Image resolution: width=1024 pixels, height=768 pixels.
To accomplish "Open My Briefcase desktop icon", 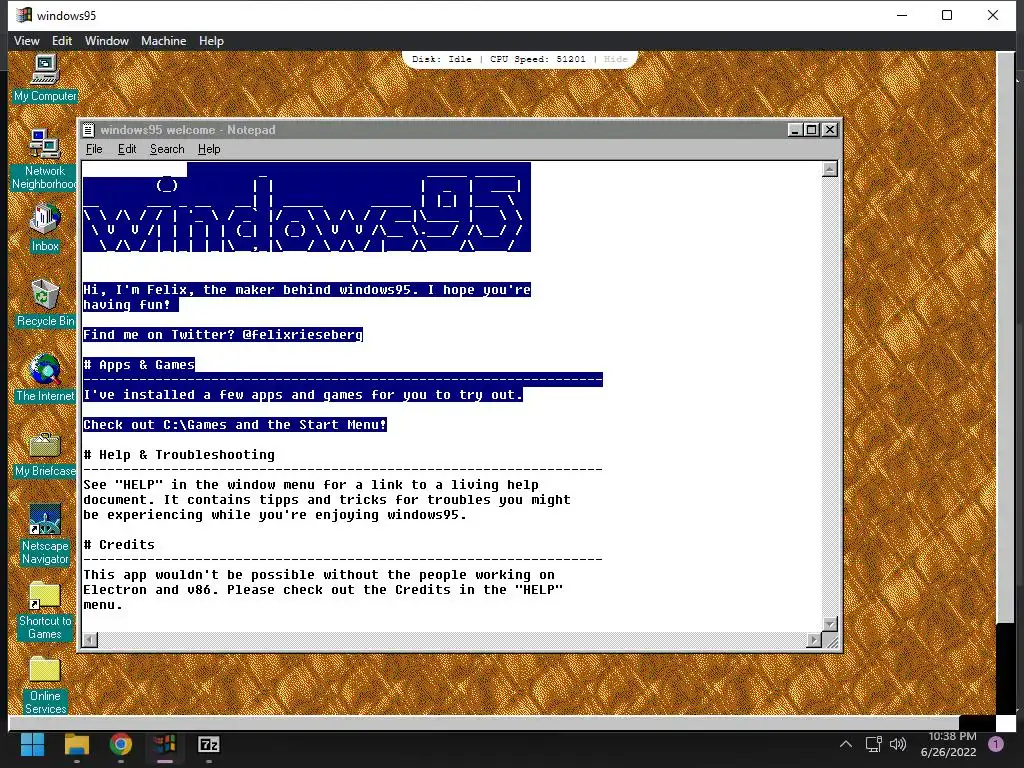I will tap(44, 454).
